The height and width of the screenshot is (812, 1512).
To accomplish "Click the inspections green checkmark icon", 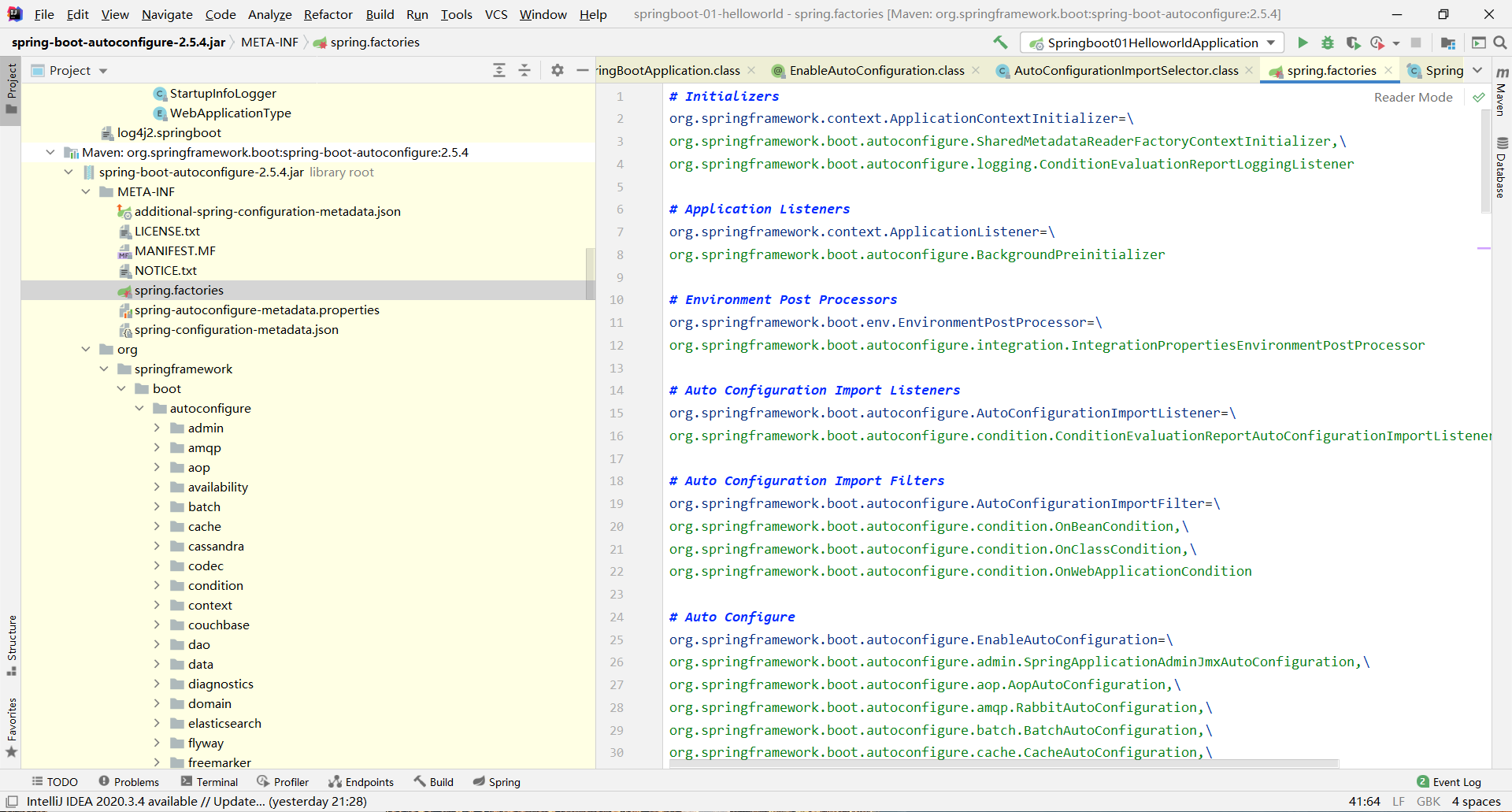I will (1479, 98).
